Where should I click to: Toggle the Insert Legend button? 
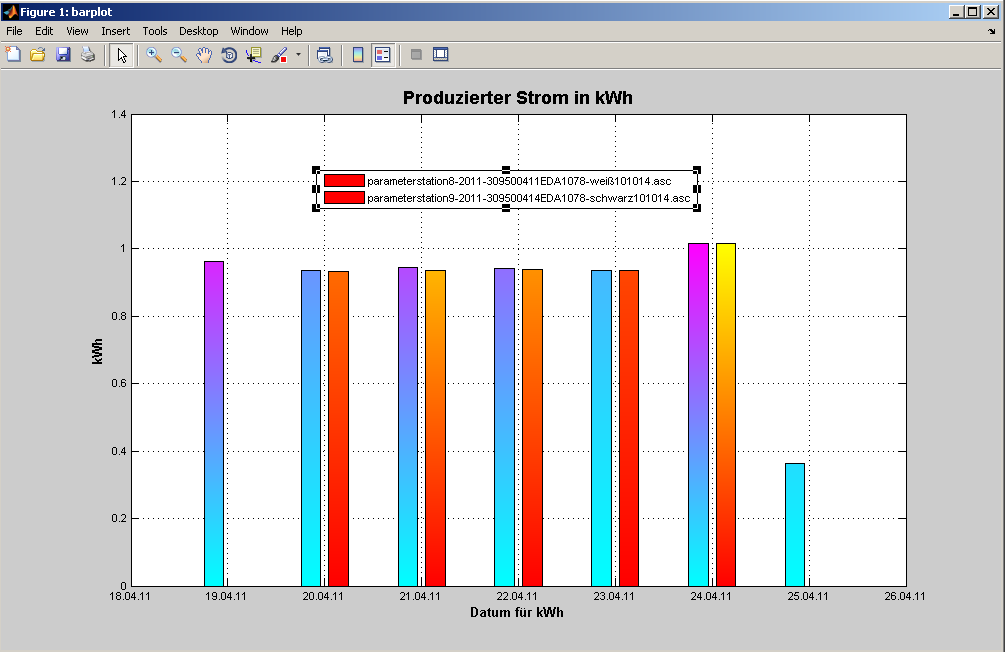pyautogui.click(x=382, y=55)
